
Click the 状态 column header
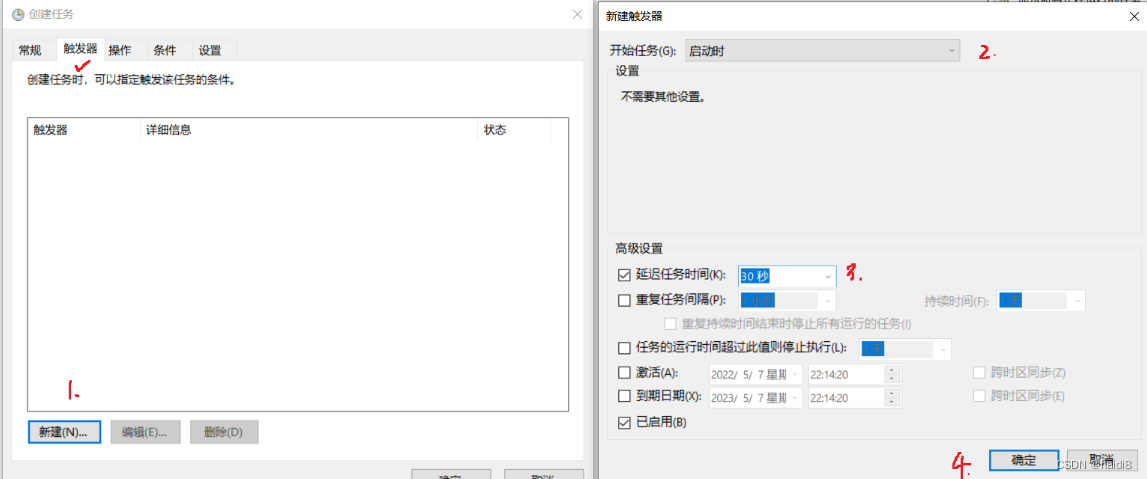[x=514, y=130]
